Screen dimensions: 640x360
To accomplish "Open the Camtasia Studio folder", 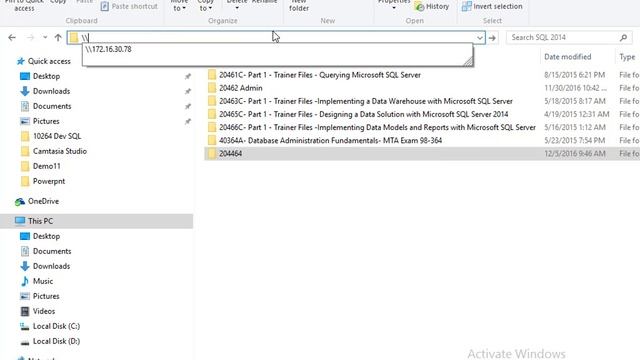I will [60, 151].
